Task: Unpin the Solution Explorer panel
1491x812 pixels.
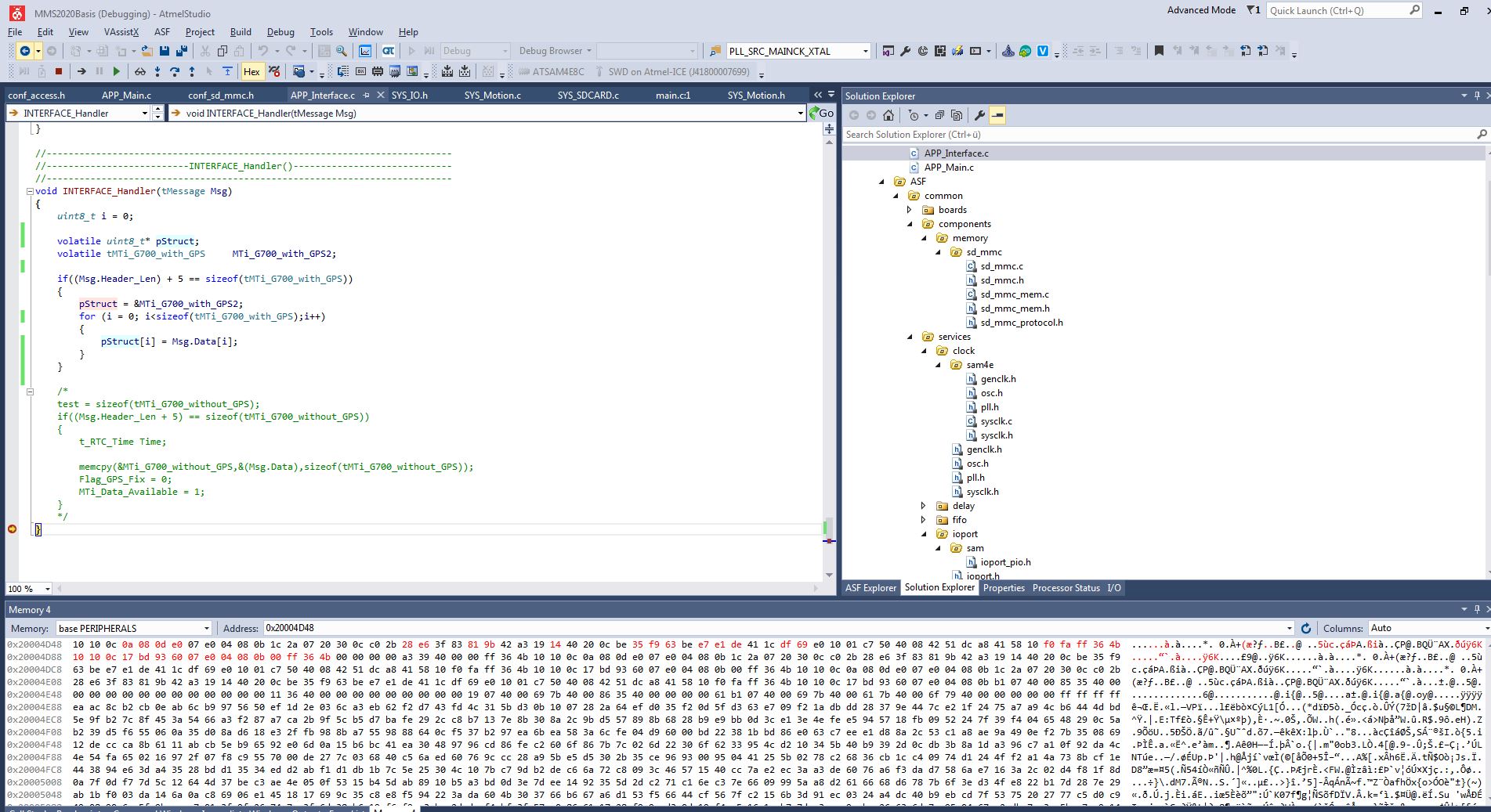Action: [x=1475, y=96]
